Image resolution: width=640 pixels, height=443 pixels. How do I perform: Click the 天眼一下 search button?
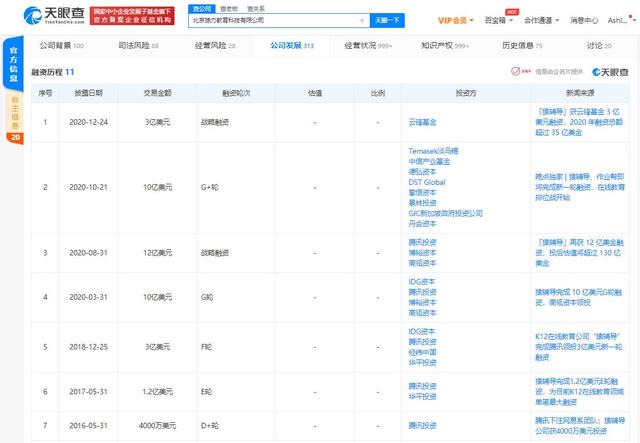(x=387, y=20)
